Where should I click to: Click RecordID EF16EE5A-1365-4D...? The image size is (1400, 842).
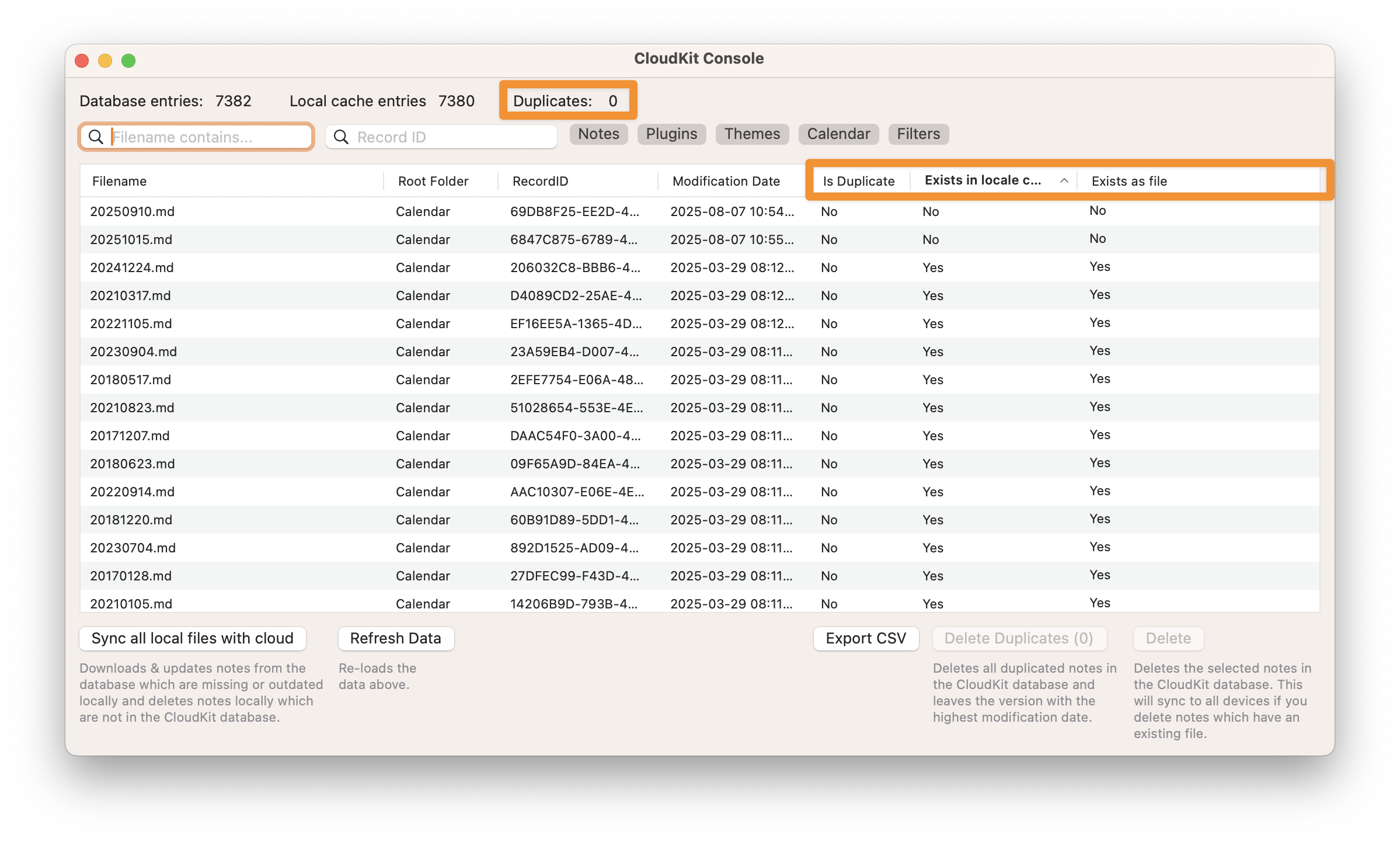[x=576, y=323]
